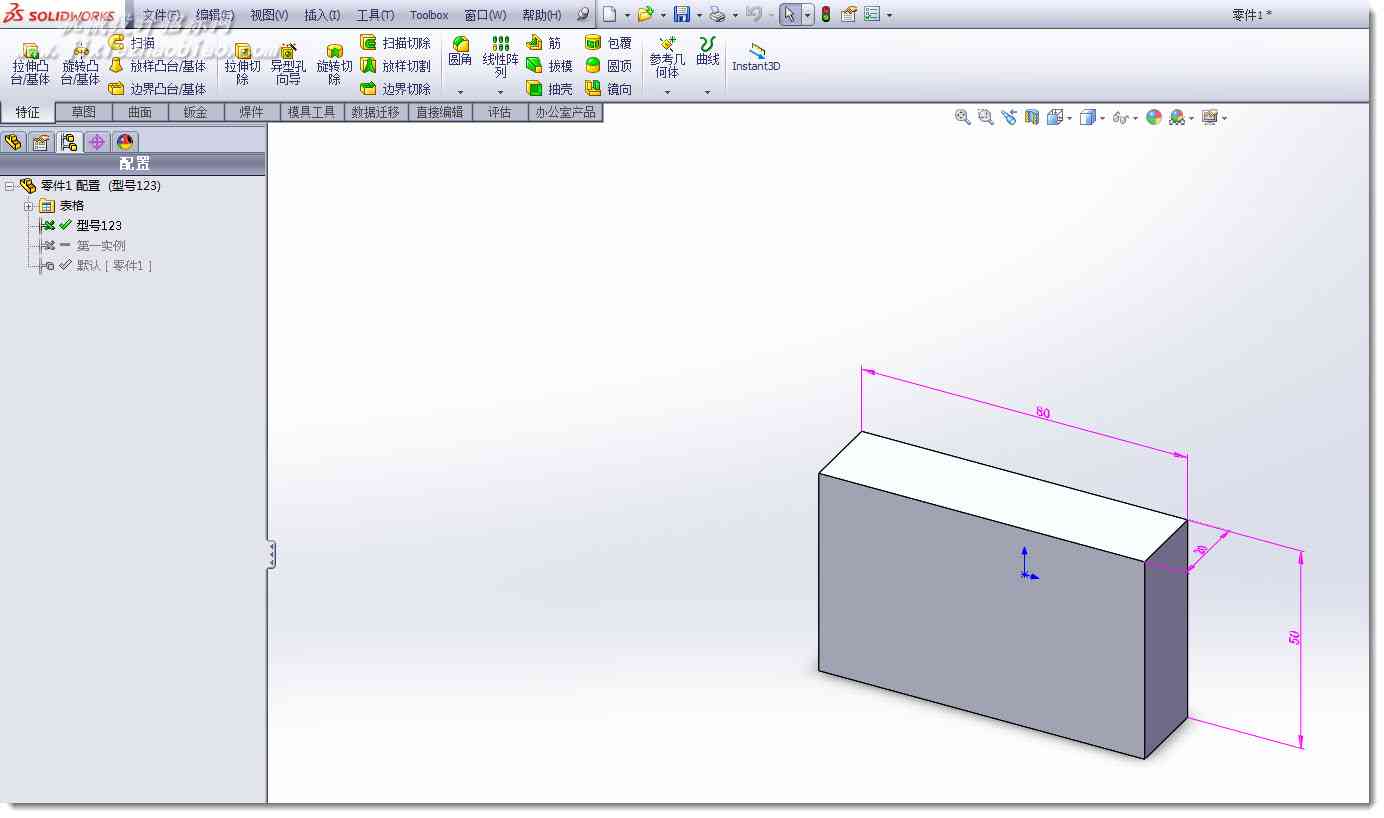1384x818 pixels.
Task: Switch to the 钣金 sheet metal tab
Action: click(196, 112)
